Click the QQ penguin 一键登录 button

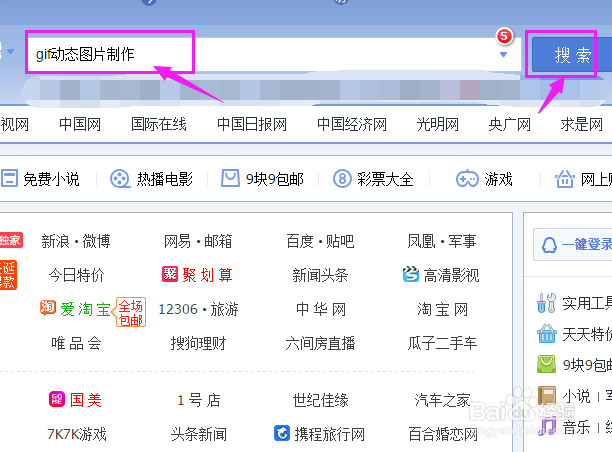(573, 245)
